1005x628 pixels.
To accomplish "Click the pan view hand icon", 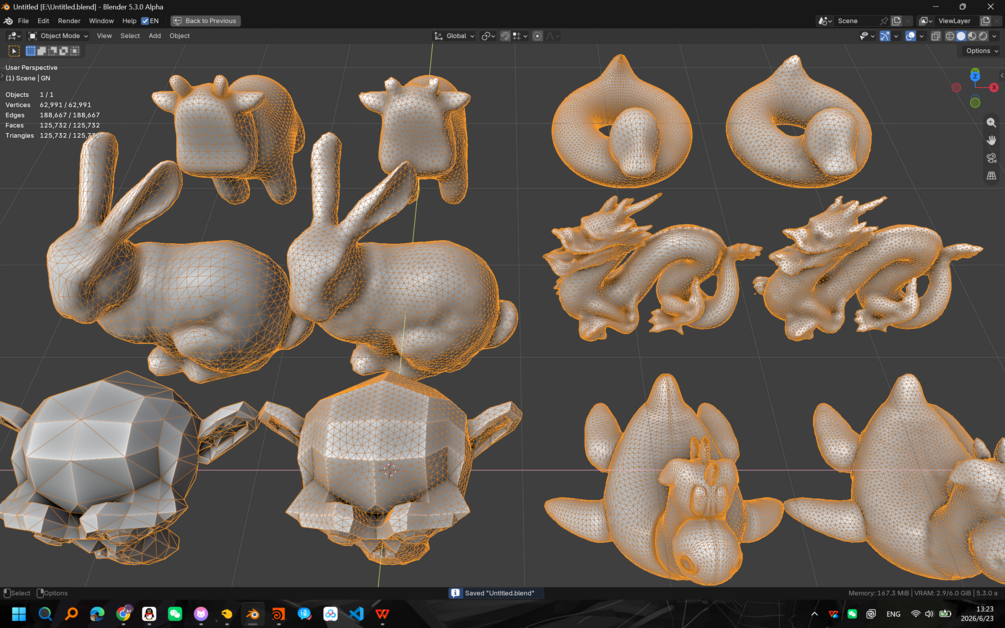I will [x=991, y=140].
